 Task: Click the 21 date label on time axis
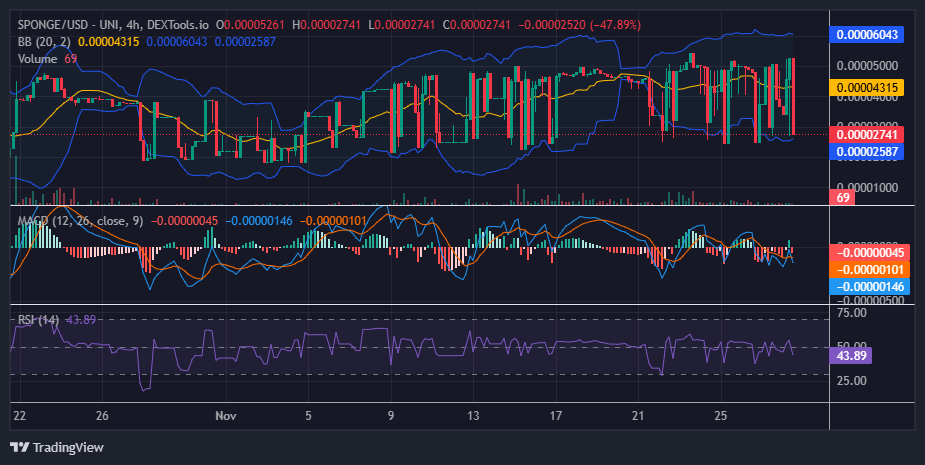click(x=638, y=415)
